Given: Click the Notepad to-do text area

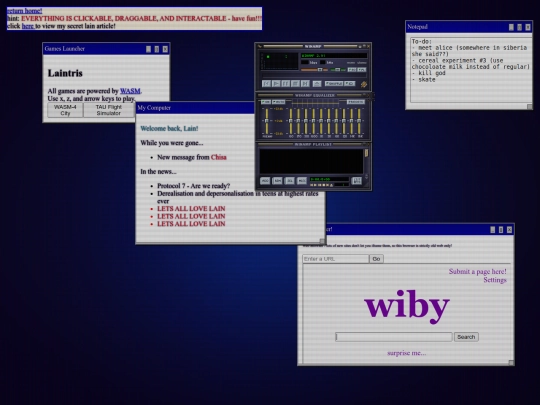Looking at the screenshot, I should coord(470,70).
